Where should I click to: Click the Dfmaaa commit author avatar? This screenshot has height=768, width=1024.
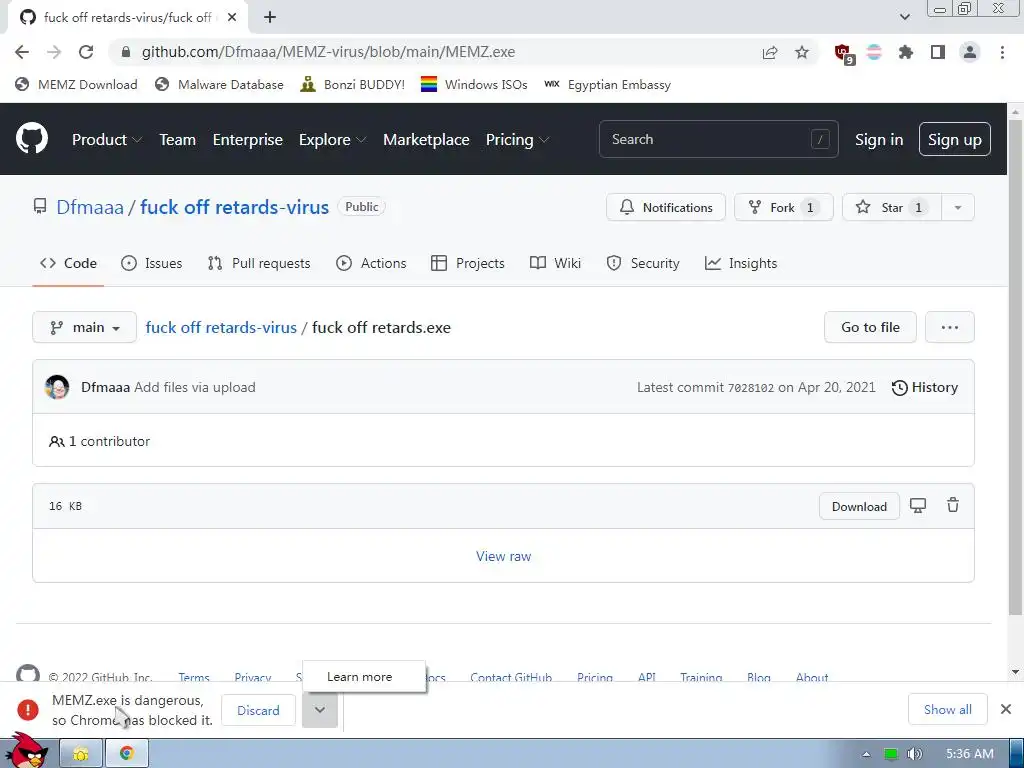click(57, 387)
